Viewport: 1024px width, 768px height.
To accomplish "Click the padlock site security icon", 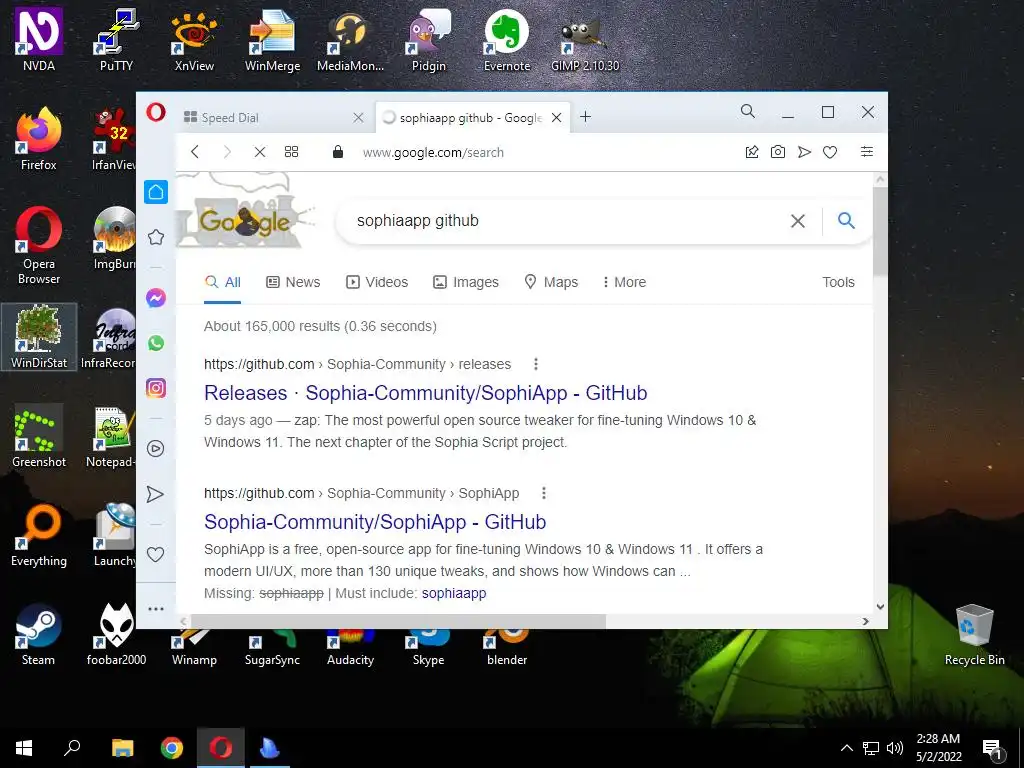I will click(338, 152).
